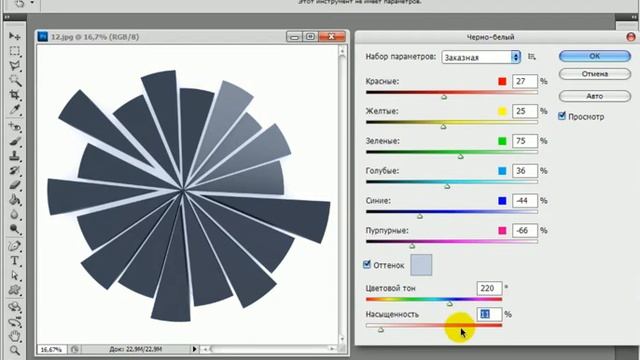Screen dimensions: 640x360
Task: Click the Насыщенность slider handle
Action: coord(380,329)
